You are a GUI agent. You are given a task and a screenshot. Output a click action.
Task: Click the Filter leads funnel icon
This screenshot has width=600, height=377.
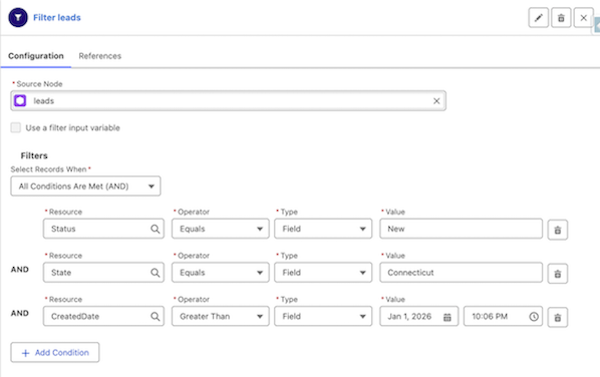coord(18,17)
